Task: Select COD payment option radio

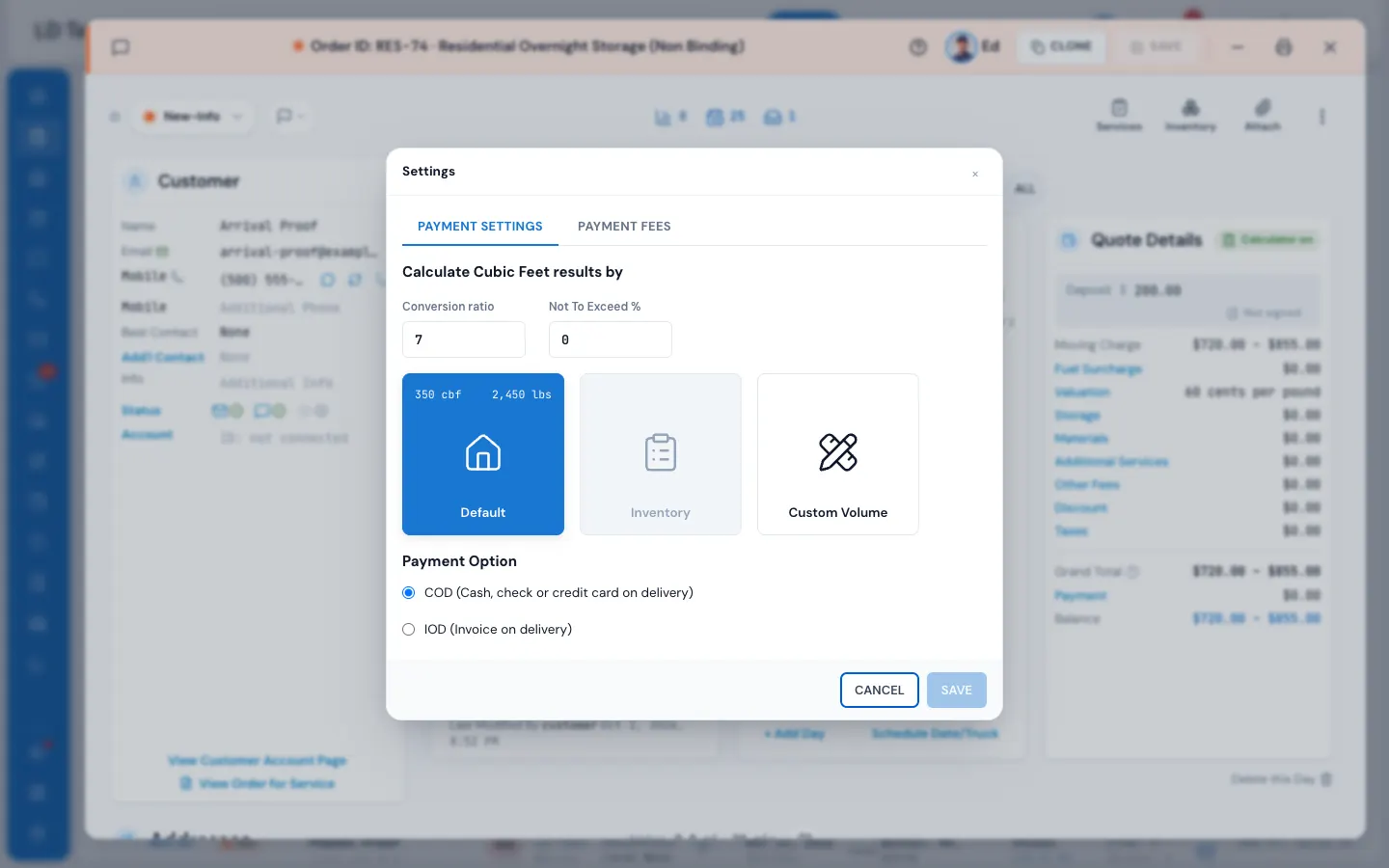Action: click(x=409, y=592)
